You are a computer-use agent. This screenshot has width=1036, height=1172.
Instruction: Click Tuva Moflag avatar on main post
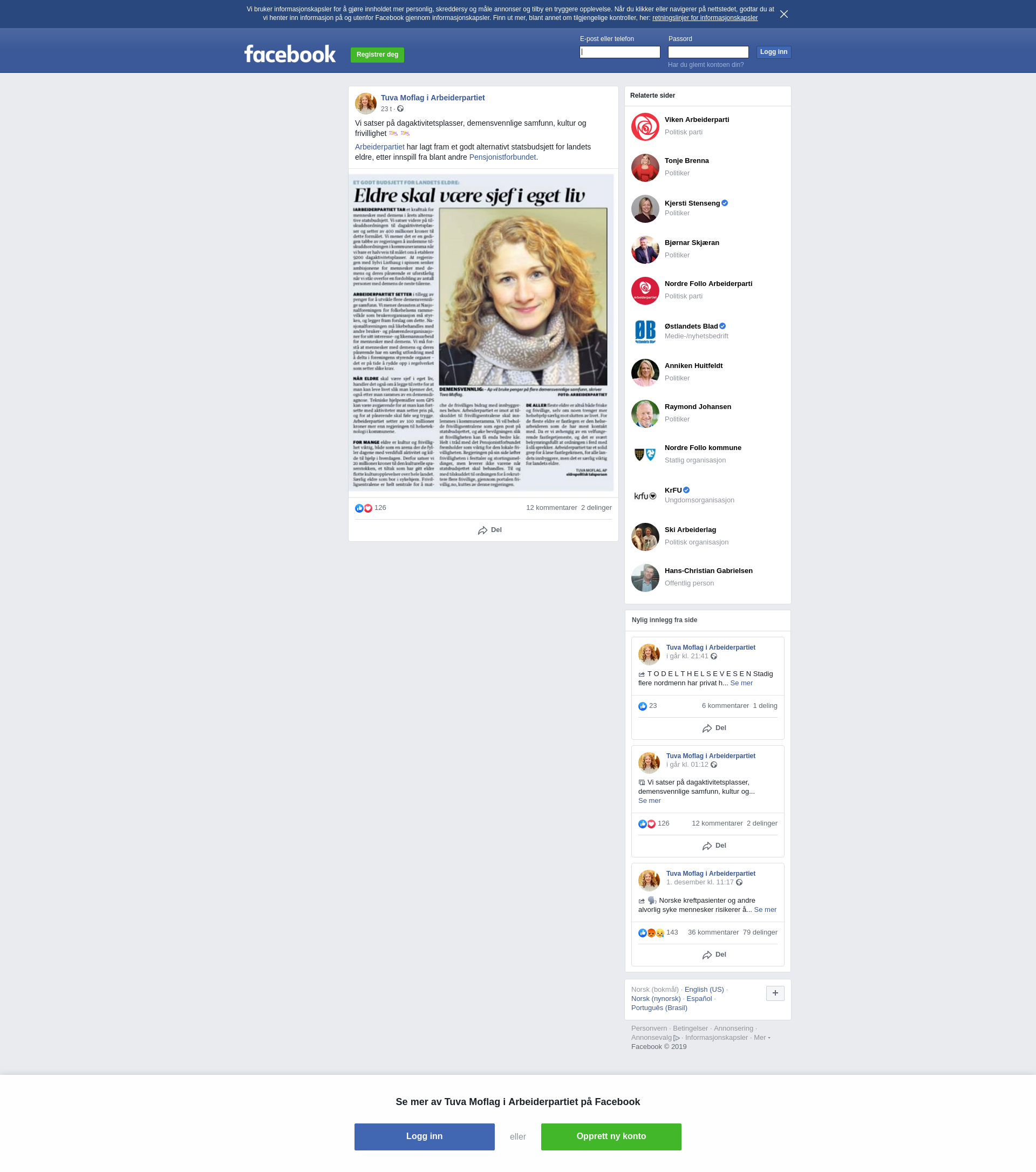pos(366,104)
